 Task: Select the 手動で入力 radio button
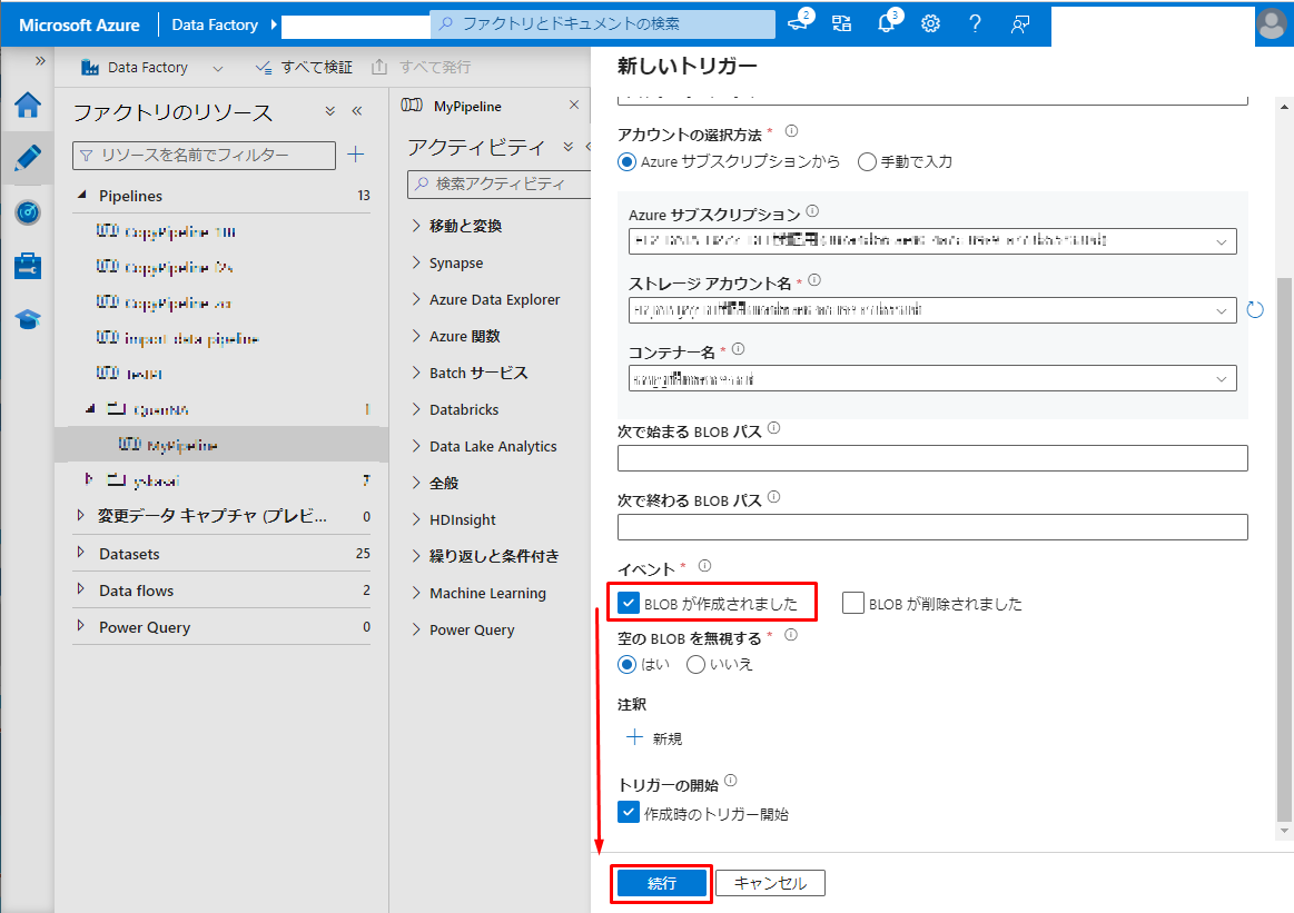(867, 161)
